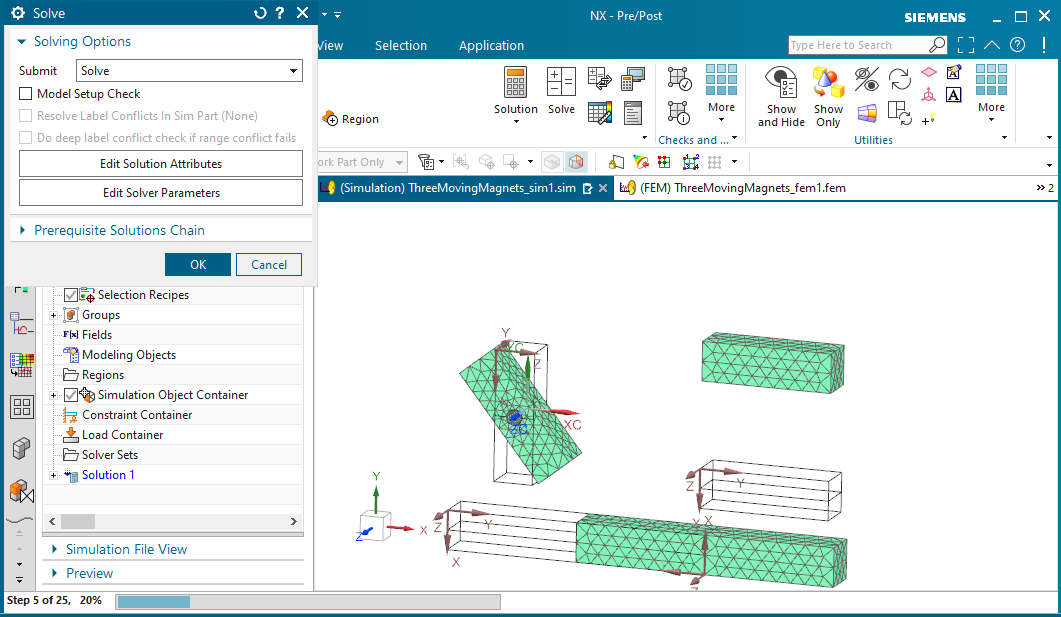Click the Help question mark in Solve dialog

pyautogui.click(x=280, y=13)
